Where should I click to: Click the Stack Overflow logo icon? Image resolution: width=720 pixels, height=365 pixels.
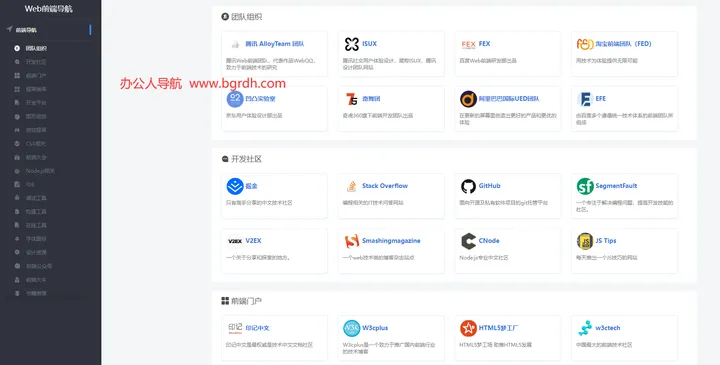pos(352,186)
